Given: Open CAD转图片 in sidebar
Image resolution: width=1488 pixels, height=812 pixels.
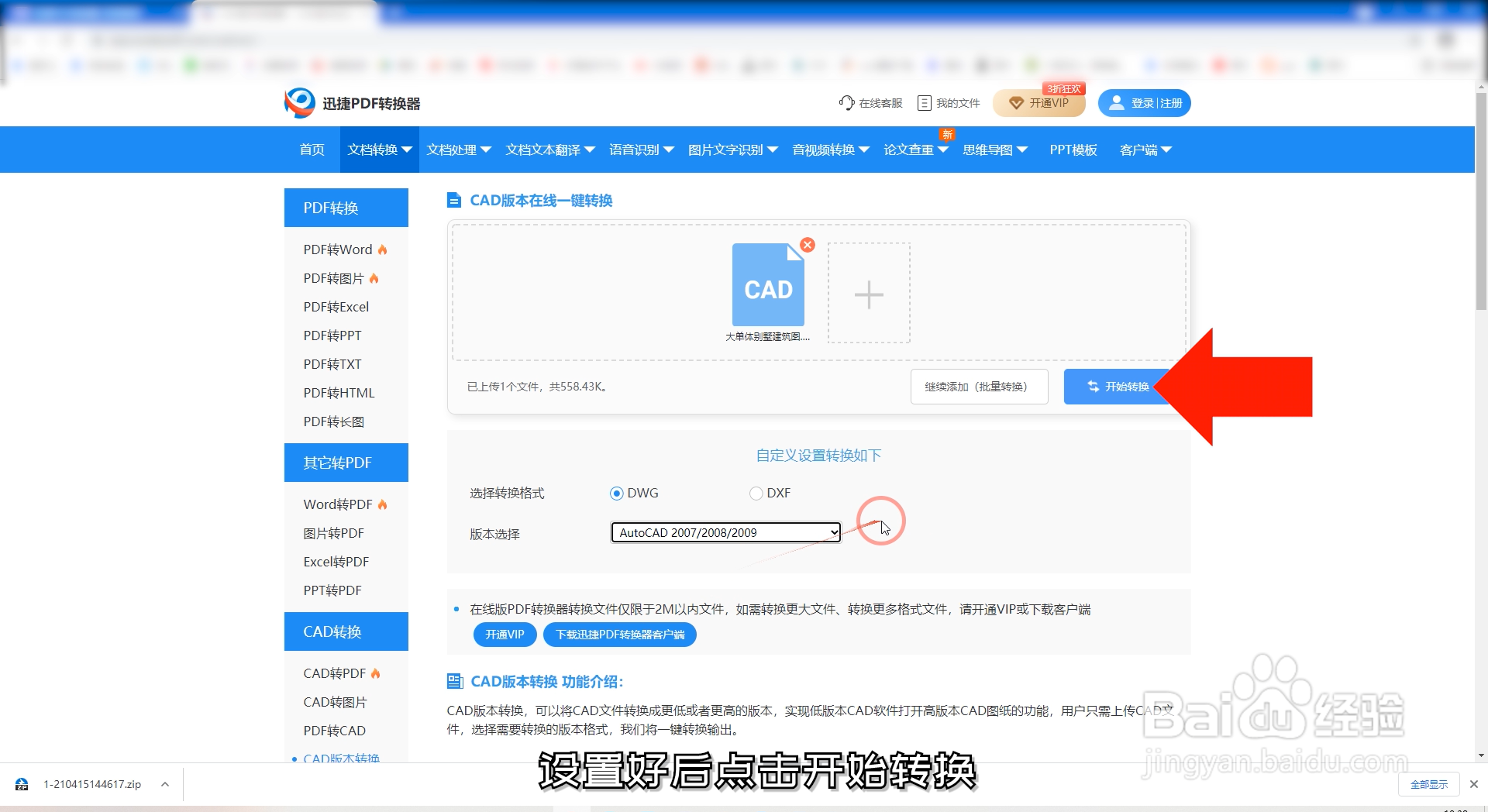Looking at the screenshot, I should point(336,702).
